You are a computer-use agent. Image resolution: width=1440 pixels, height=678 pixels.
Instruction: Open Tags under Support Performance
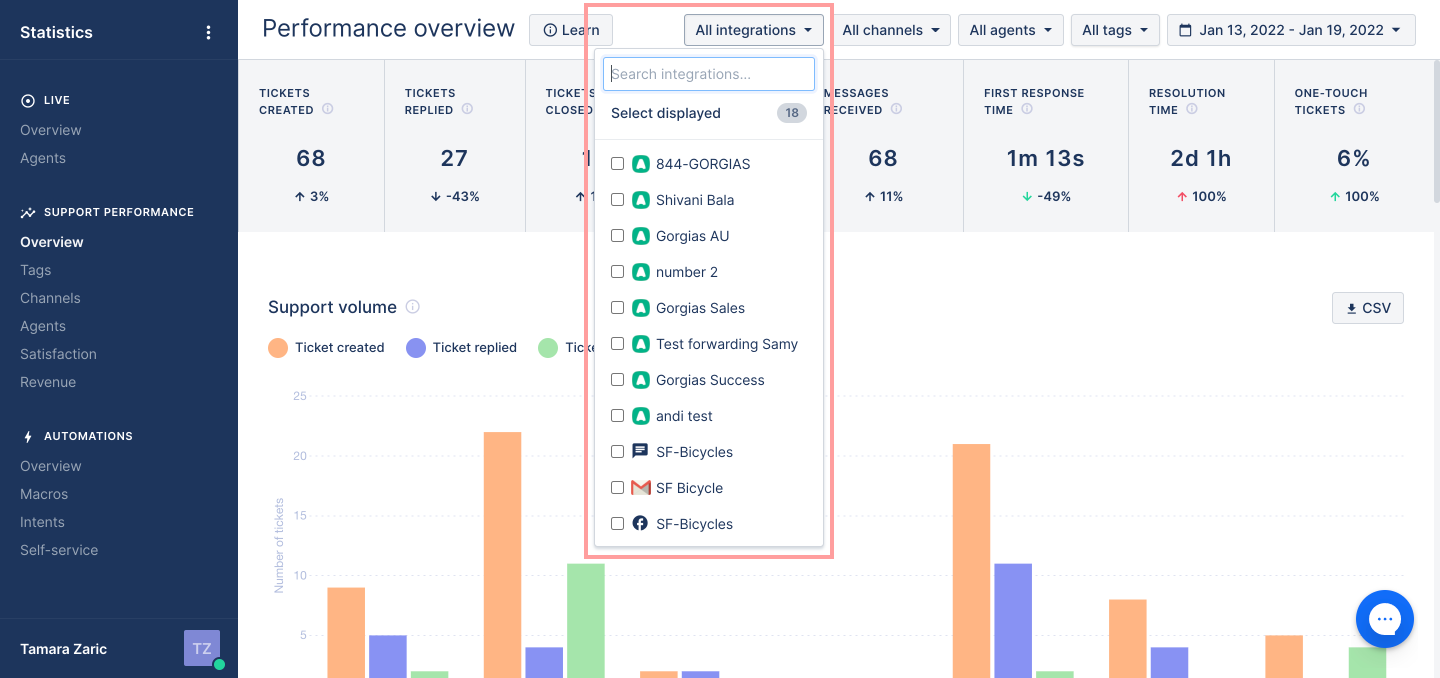[x=35, y=270]
